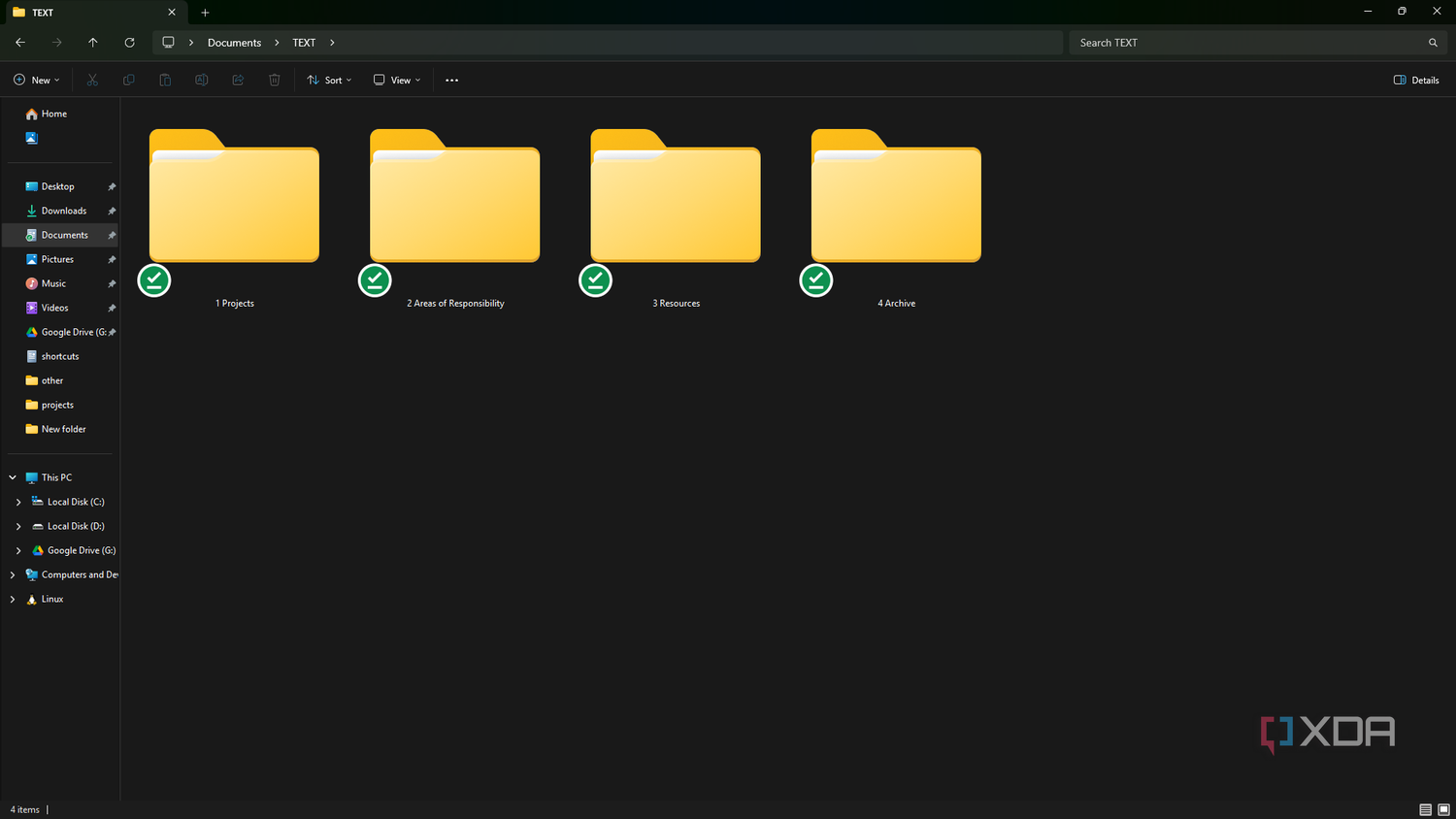Select the 1 Projects folder
Viewport: 1456px width, 819px height.
pos(234,218)
